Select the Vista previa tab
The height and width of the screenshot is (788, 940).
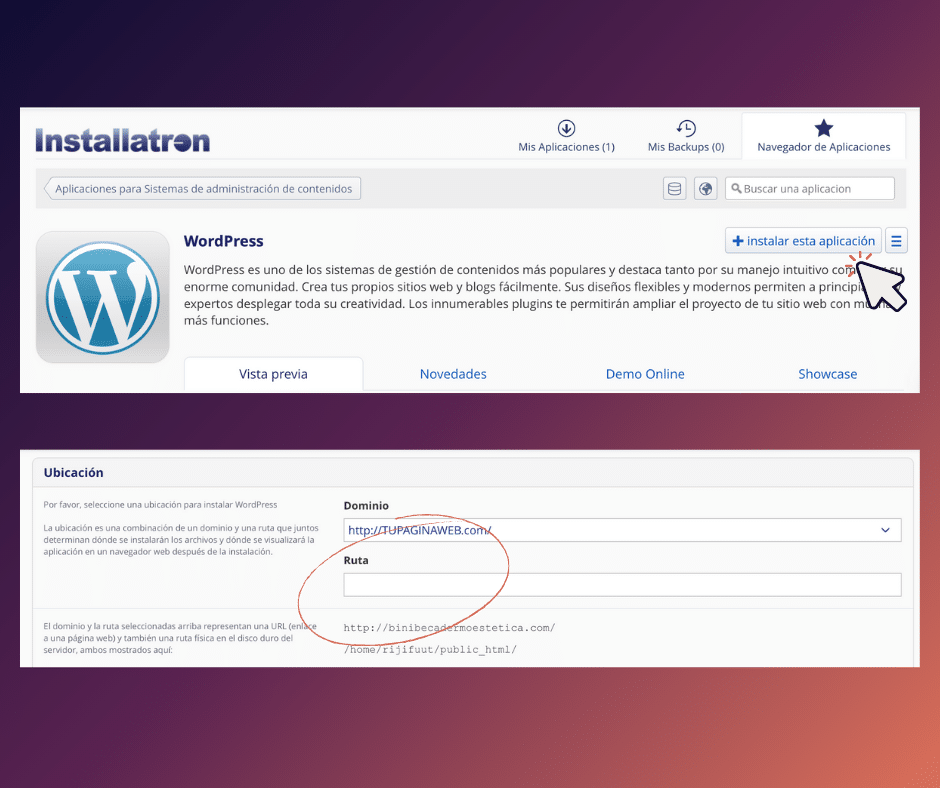click(273, 374)
